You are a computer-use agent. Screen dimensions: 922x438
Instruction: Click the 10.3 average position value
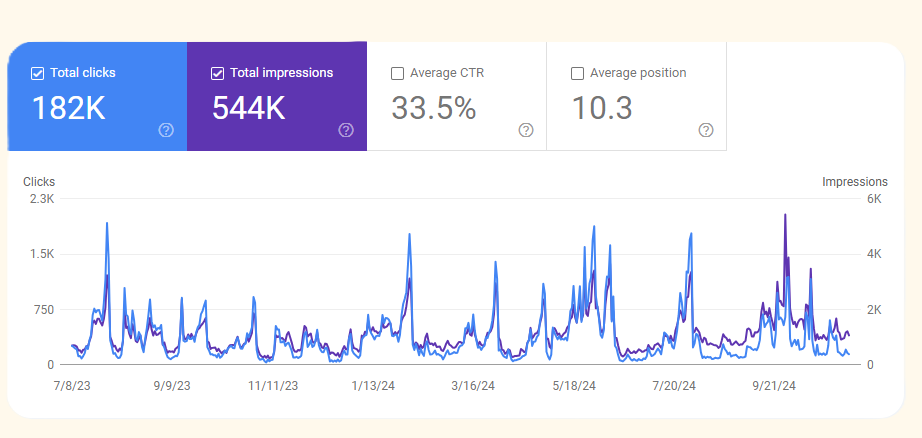click(602, 108)
